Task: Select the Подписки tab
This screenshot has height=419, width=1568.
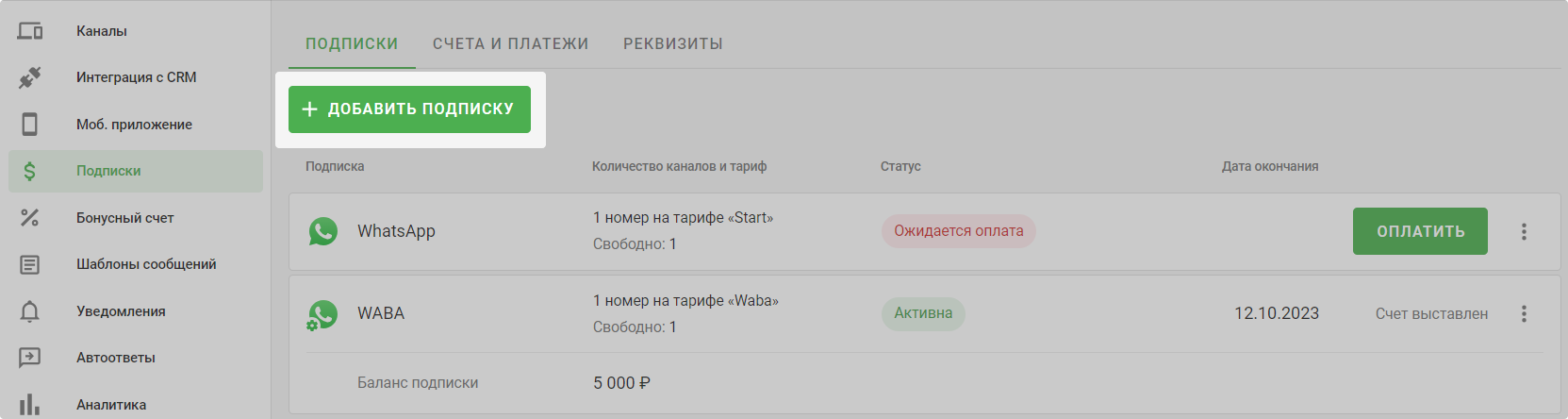Action: (x=352, y=44)
